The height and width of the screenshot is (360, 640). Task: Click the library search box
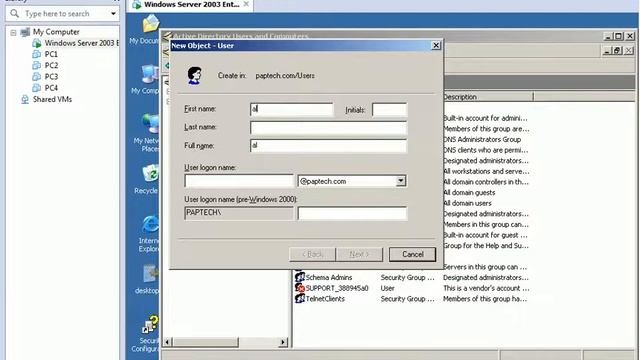coord(63,14)
